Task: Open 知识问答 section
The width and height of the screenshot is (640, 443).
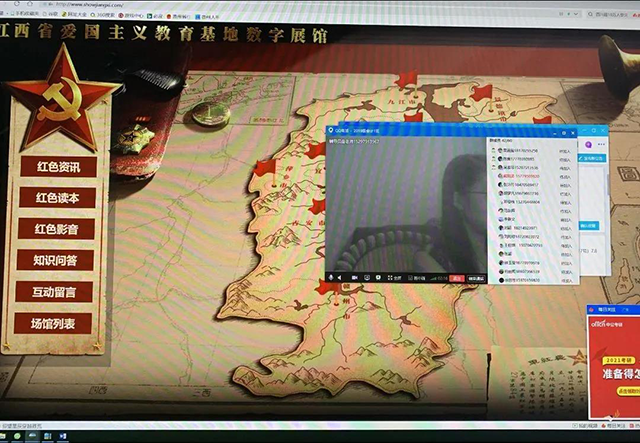Action: (x=64, y=260)
